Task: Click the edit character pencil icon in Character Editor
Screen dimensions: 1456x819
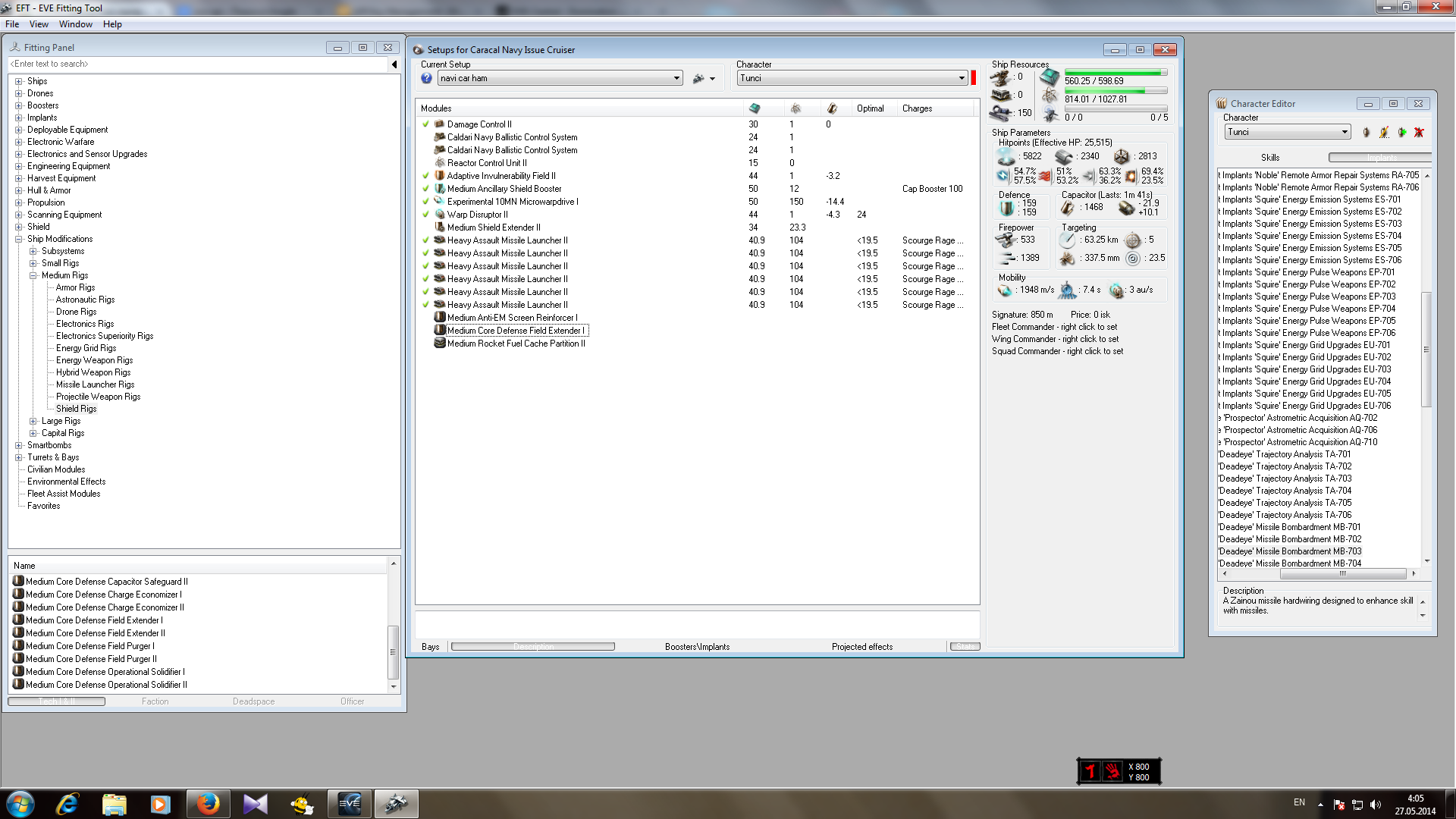Action: coord(1384,133)
